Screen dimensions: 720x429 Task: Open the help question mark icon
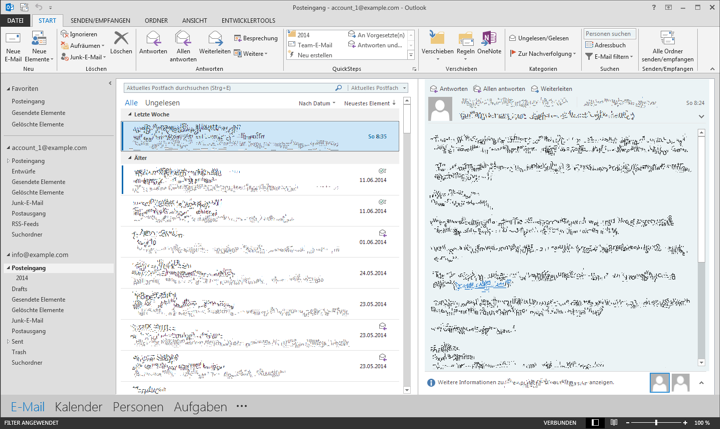(x=654, y=7)
